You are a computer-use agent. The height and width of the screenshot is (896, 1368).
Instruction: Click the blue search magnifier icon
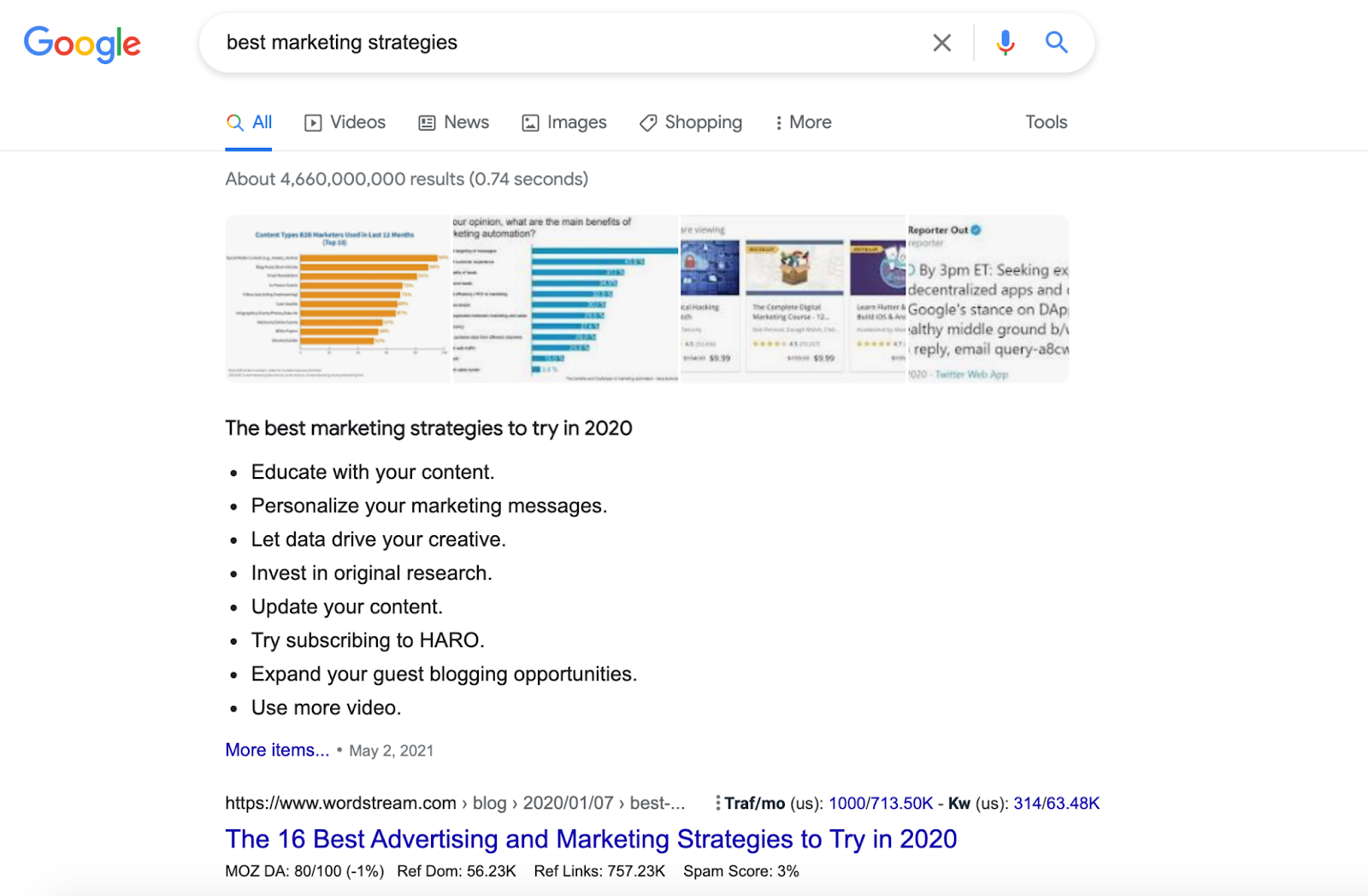pyautogui.click(x=1056, y=42)
